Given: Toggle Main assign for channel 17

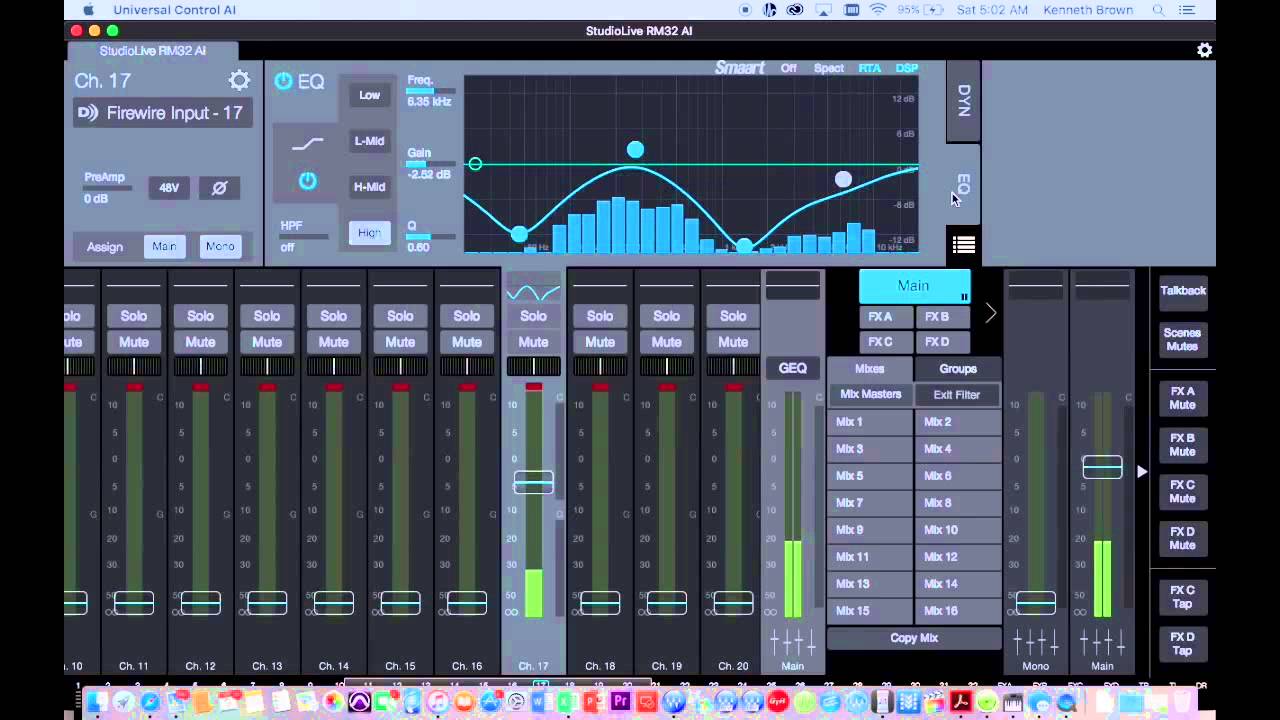Looking at the screenshot, I should point(164,247).
